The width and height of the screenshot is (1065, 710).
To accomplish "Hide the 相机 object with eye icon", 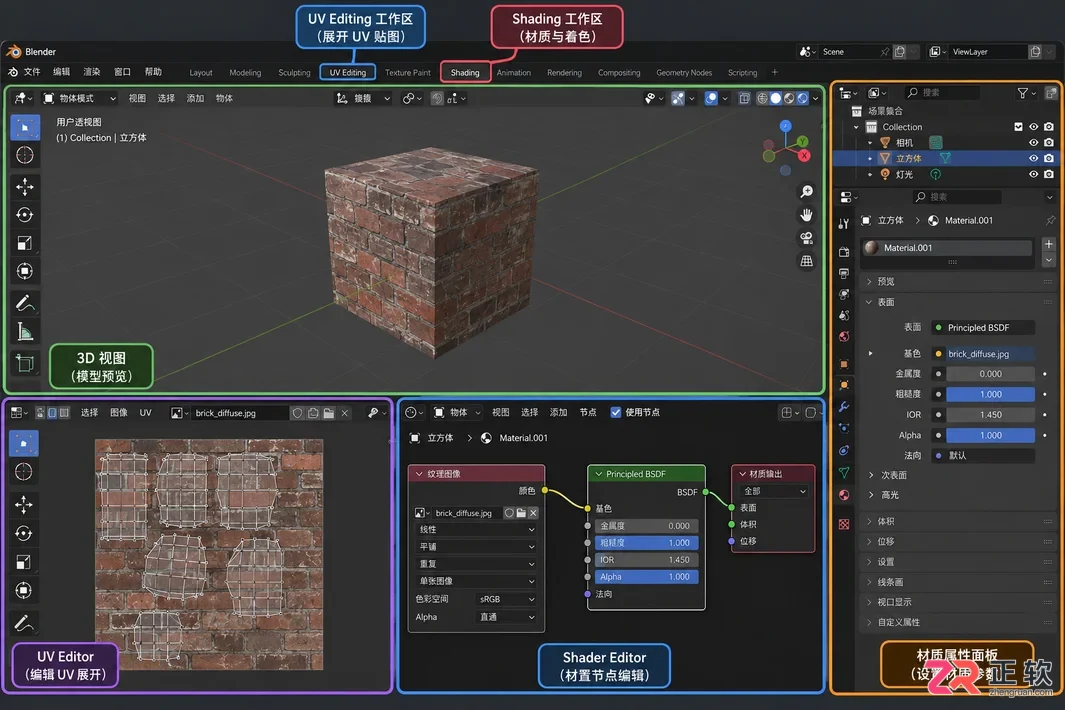I will [1033, 143].
